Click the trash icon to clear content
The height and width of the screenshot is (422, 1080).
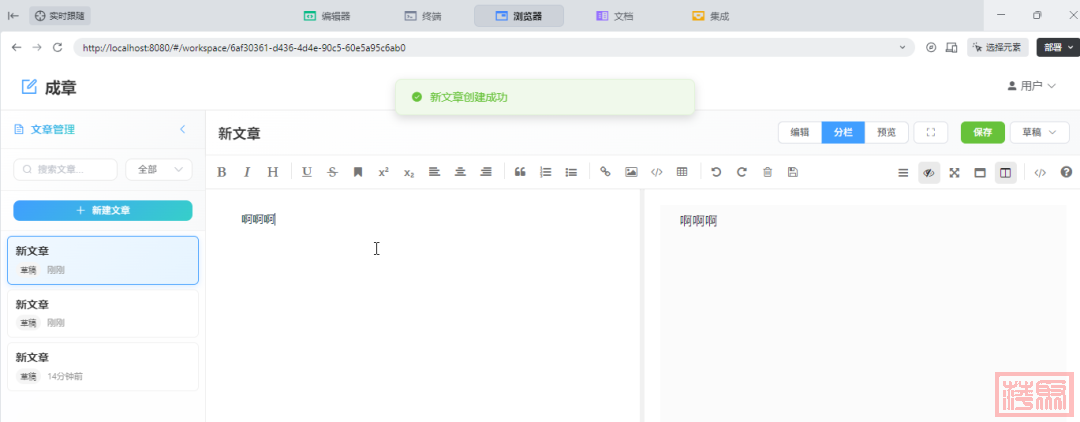tap(767, 172)
